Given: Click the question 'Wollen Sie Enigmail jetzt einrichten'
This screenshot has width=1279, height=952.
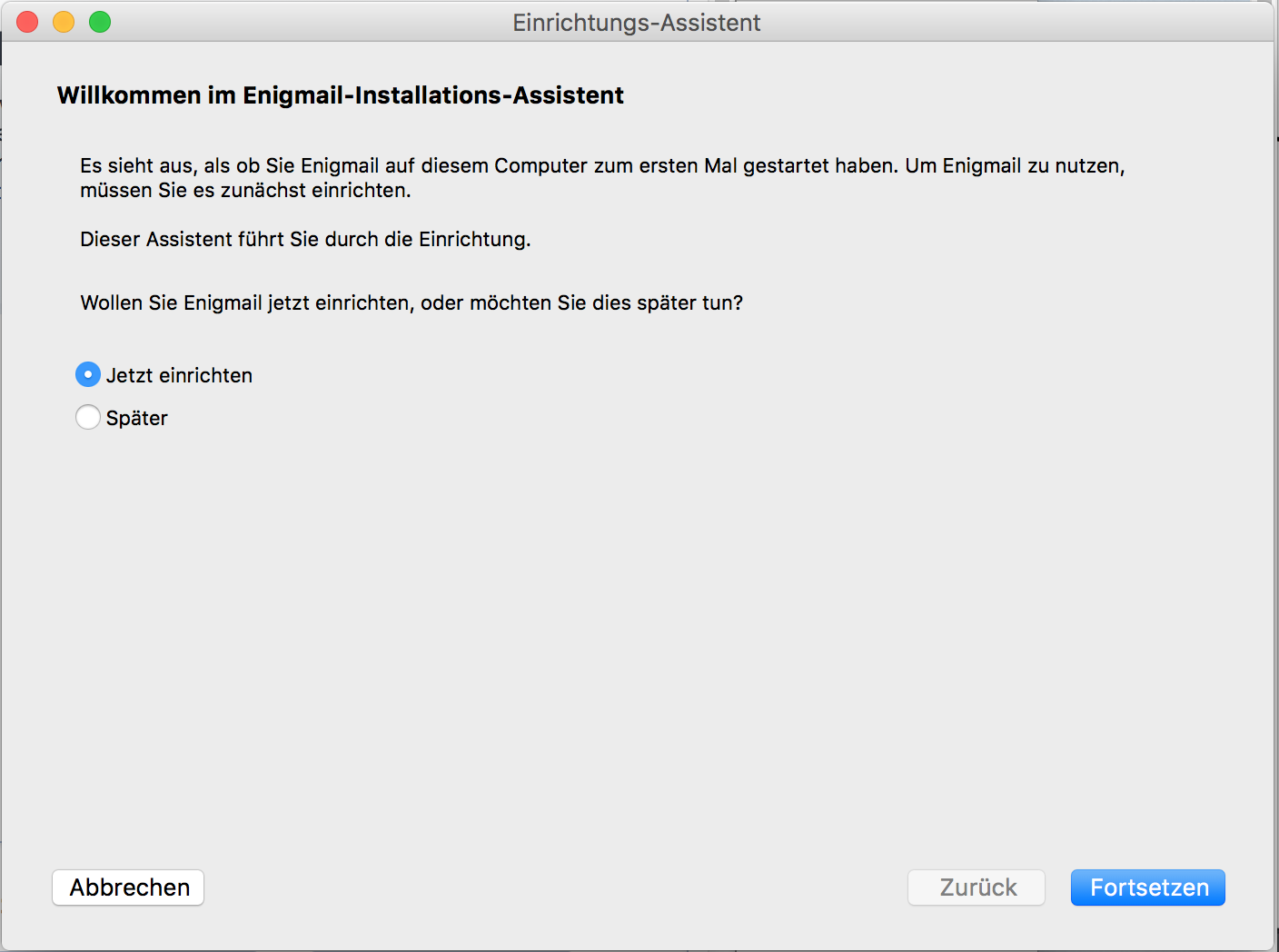Looking at the screenshot, I should [x=411, y=302].
